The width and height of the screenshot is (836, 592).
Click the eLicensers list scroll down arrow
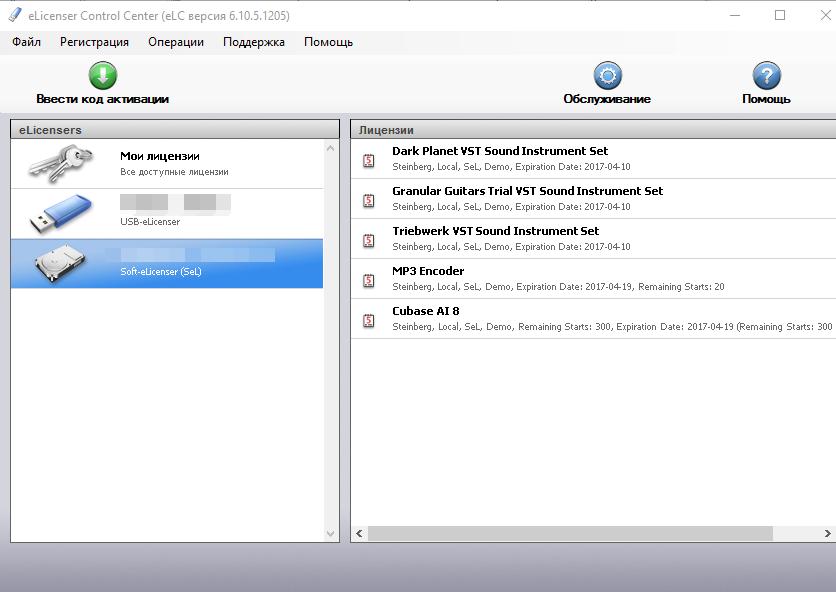point(331,533)
